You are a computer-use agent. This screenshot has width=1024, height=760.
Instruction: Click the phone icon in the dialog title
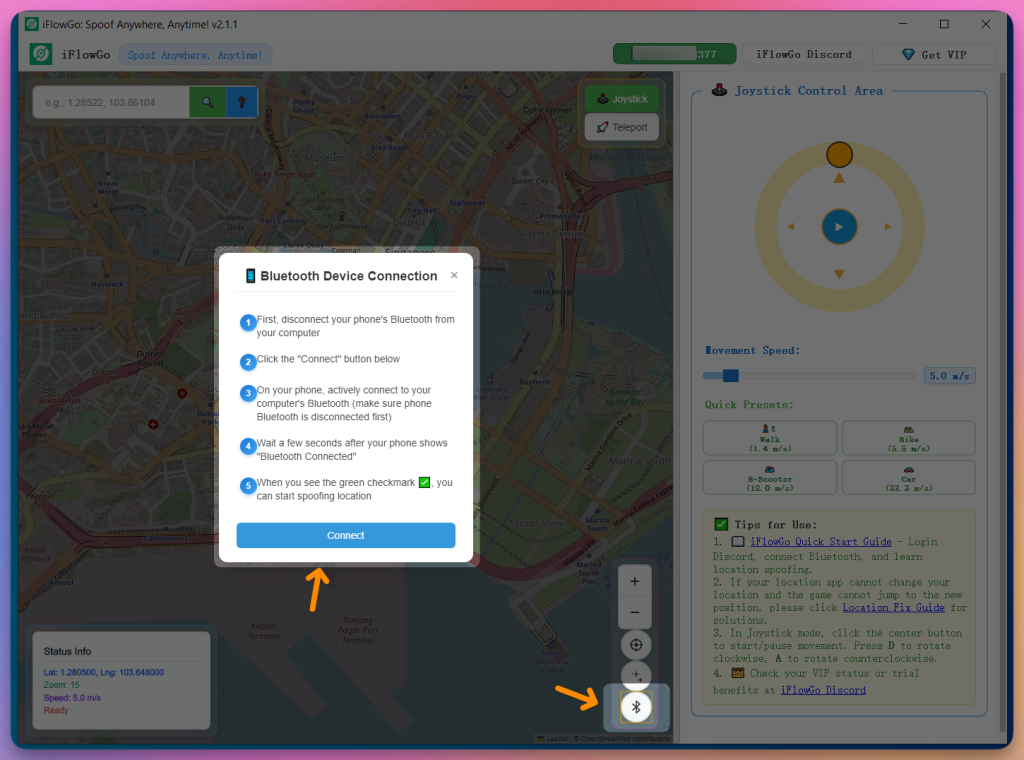[x=250, y=276]
